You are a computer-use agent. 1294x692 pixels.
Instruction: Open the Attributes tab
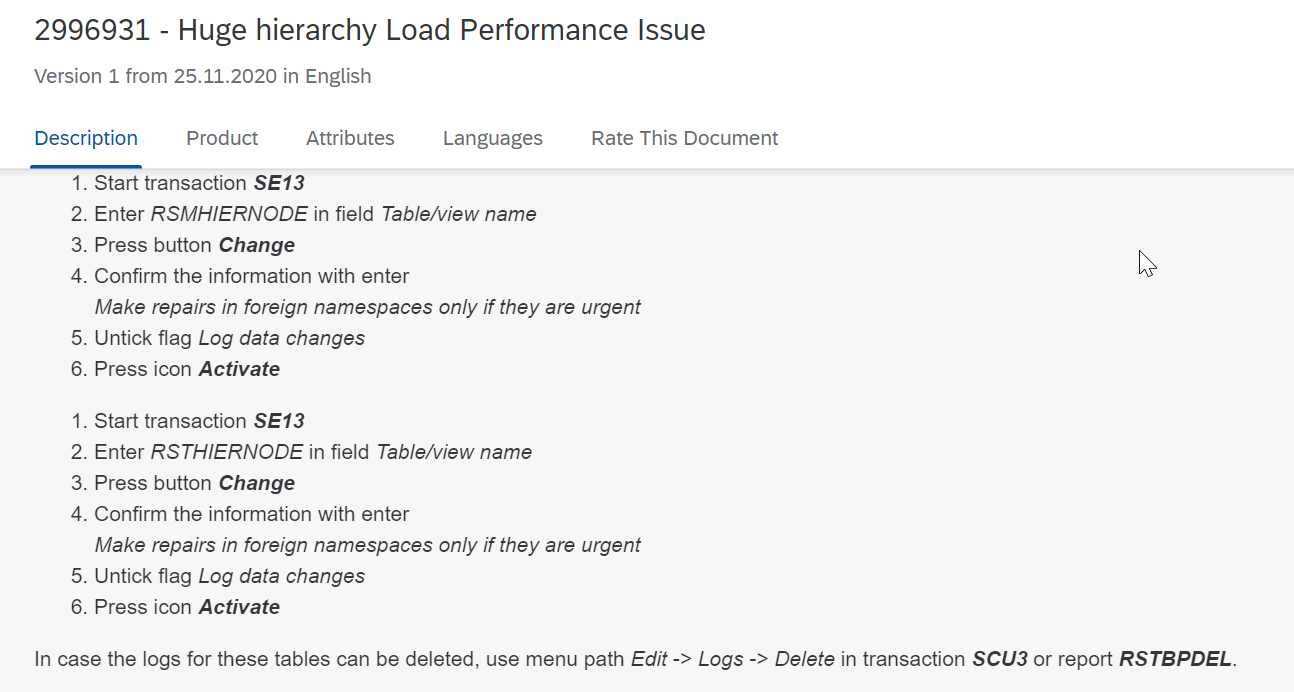coord(350,138)
